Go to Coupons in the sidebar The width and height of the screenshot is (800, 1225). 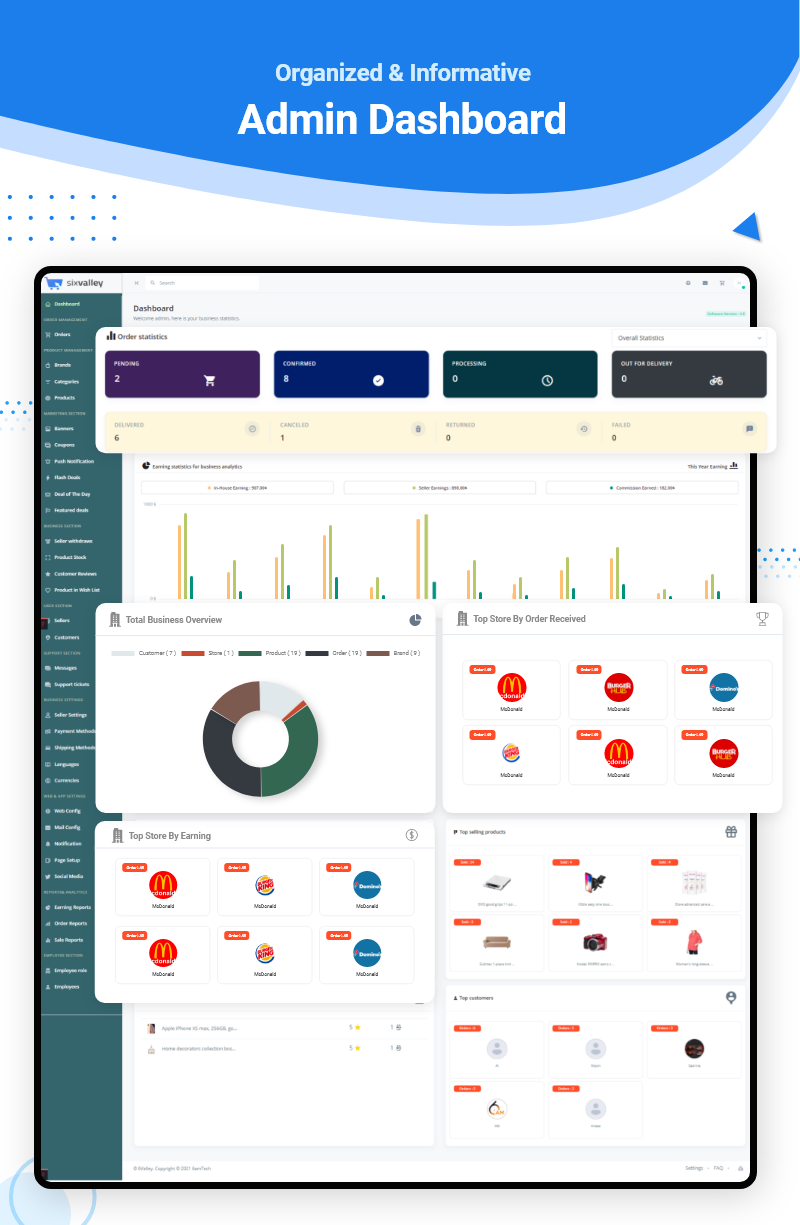(x=64, y=445)
